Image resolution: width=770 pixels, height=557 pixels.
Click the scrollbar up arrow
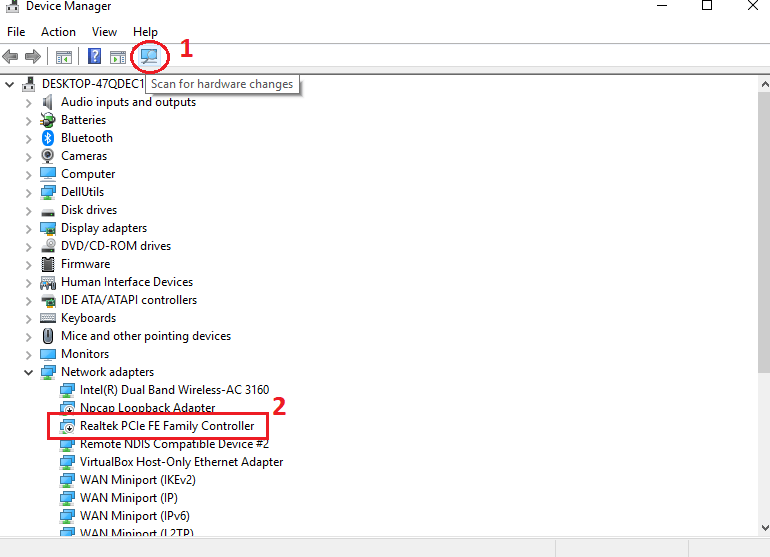pos(764,84)
